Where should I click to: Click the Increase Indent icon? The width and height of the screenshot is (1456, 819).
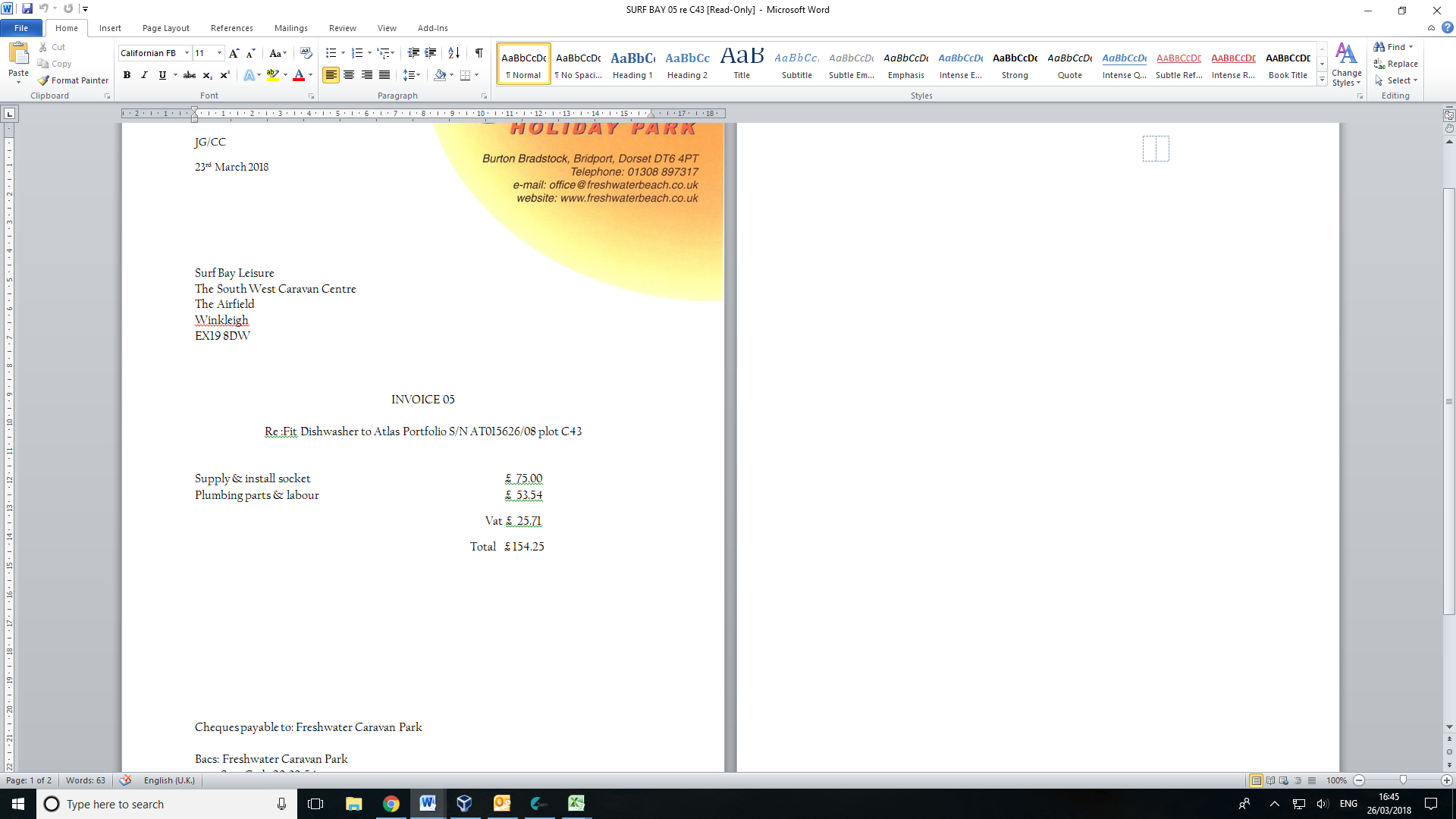(431, 53)
